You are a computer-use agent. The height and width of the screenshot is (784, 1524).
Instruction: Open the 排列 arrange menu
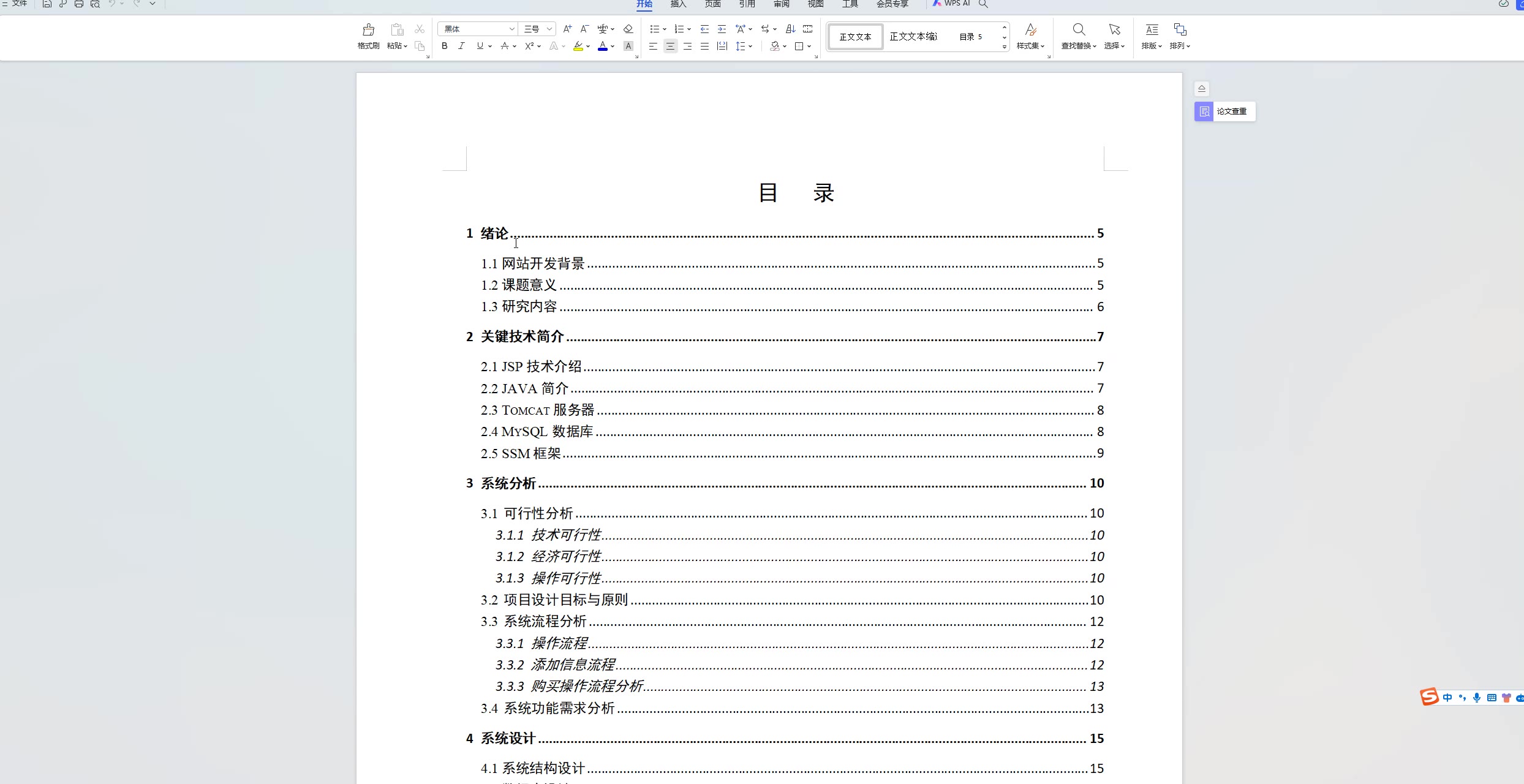point(1180,36)
